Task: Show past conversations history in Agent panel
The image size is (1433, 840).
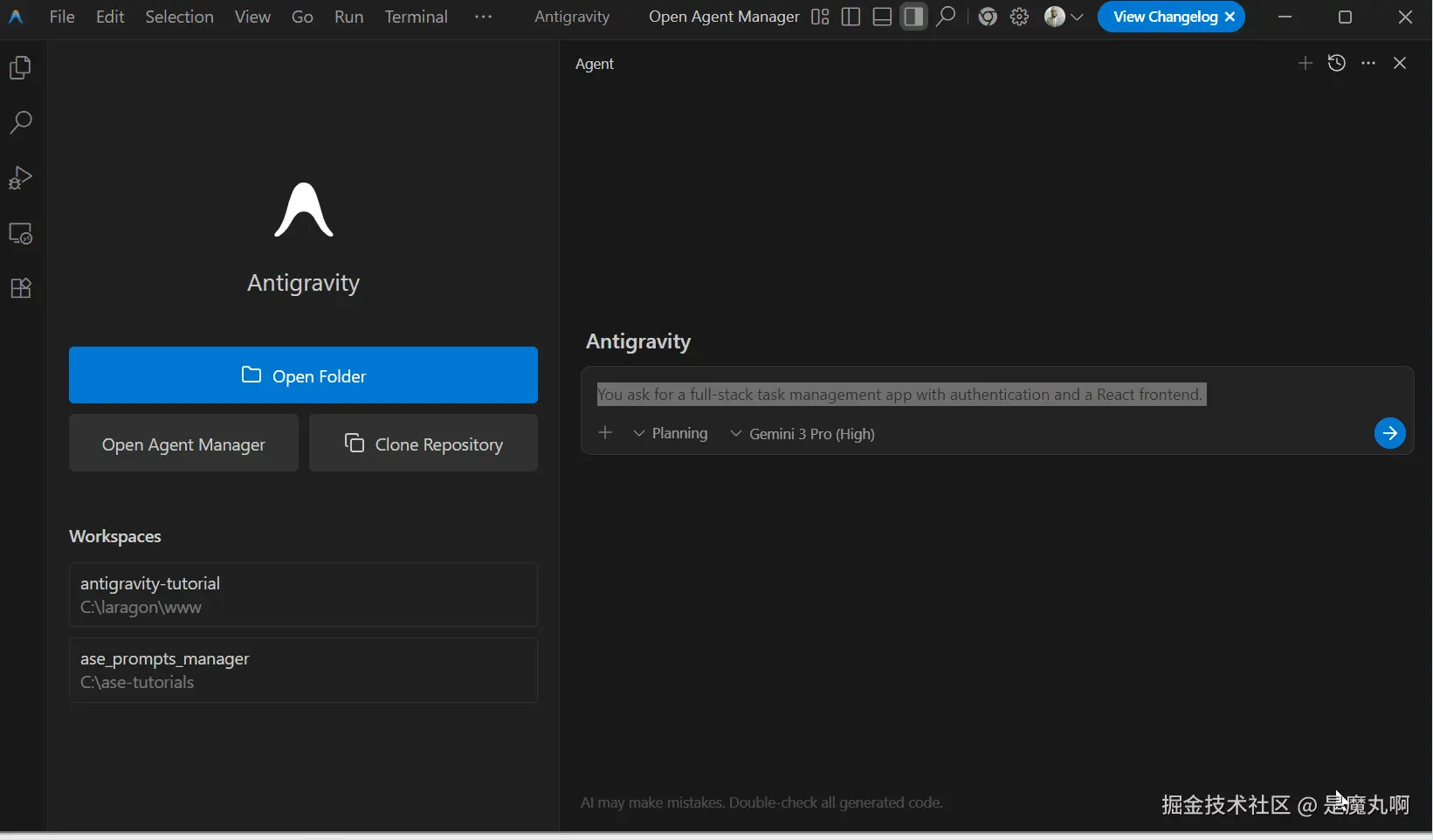Action: [x=1336, y=63]
